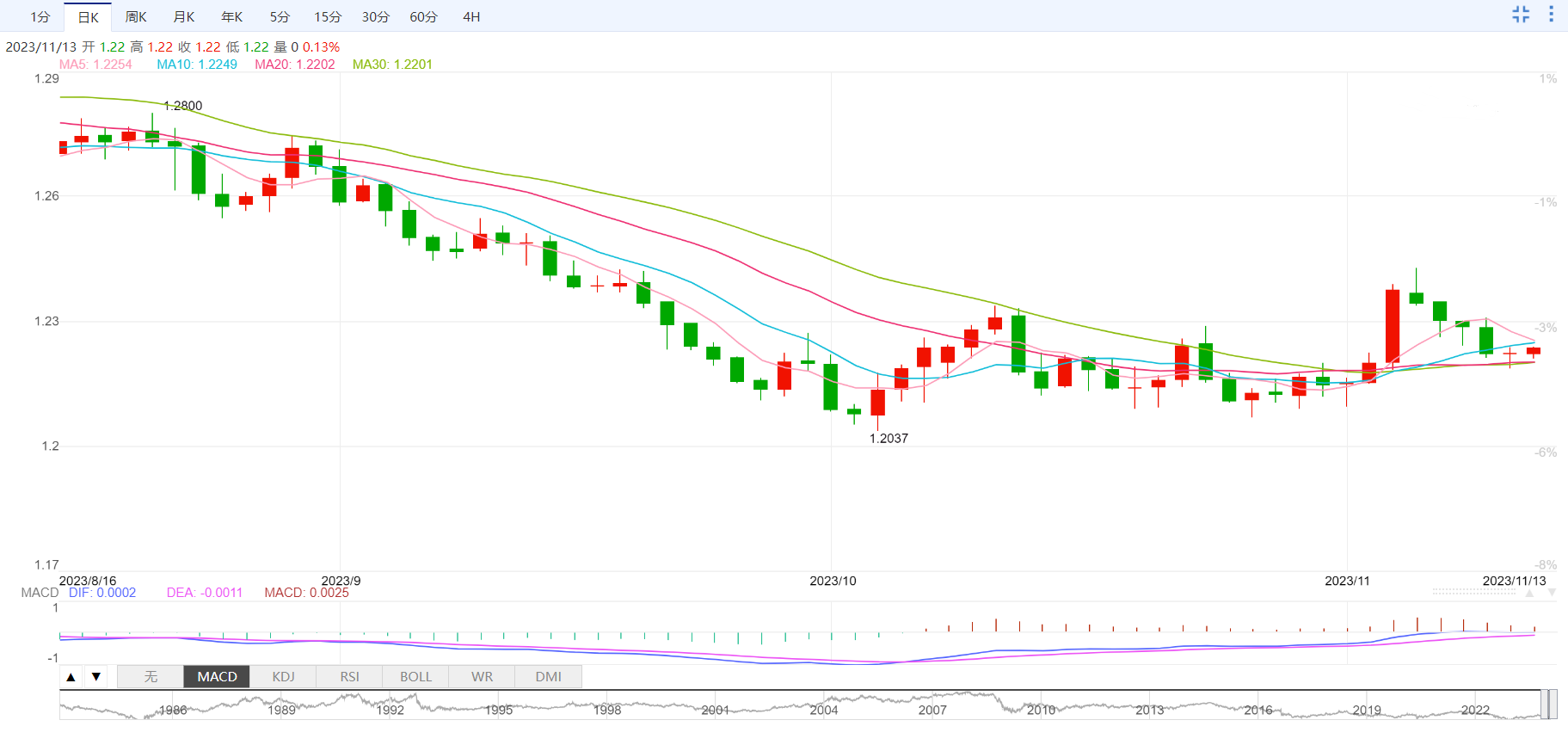The image size is (1568, 751).
Task: Click the DIF: 0.0002 value
Action: tap(102, 593)
